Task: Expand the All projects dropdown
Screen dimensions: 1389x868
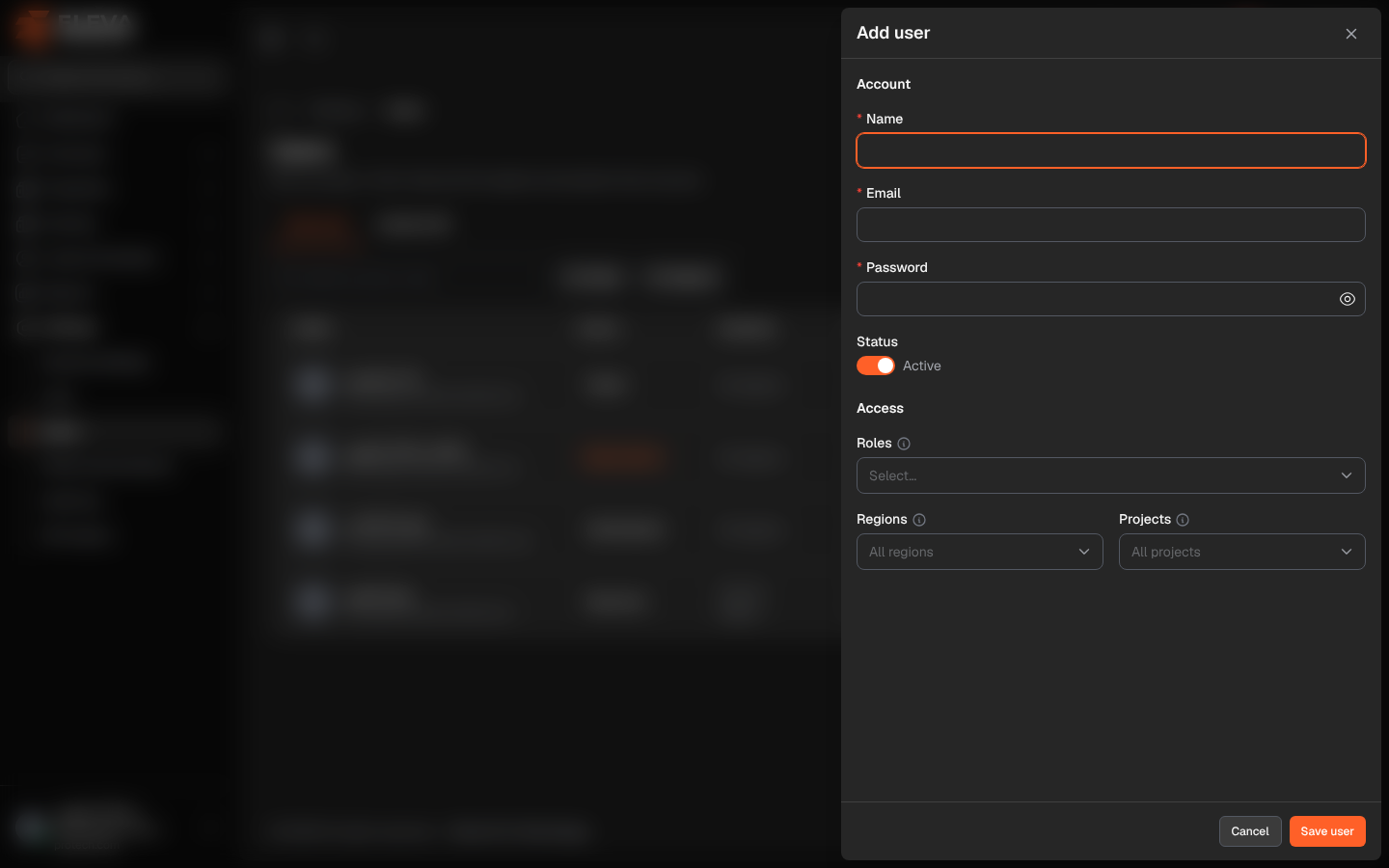Action: click(1242, 552)
